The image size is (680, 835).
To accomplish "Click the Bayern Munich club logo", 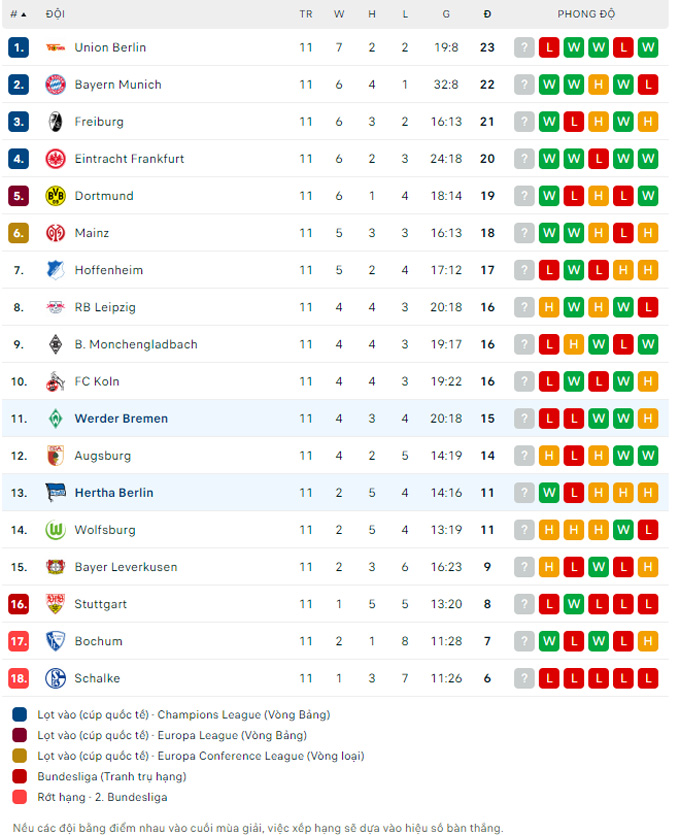I will (x=55, y=85).
